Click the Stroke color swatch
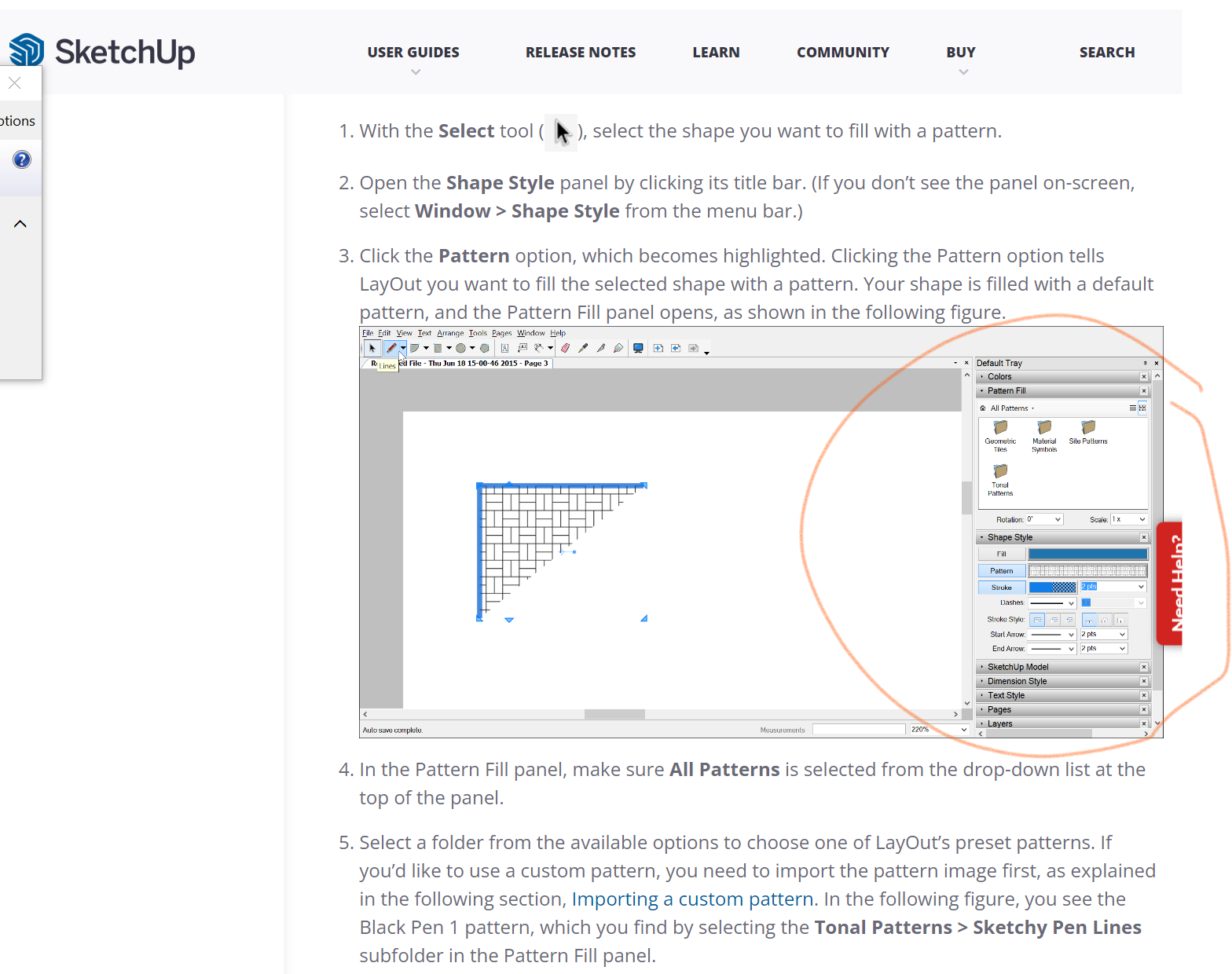The height and width of the screenshot is (974, 1232). pos(1052,588)
